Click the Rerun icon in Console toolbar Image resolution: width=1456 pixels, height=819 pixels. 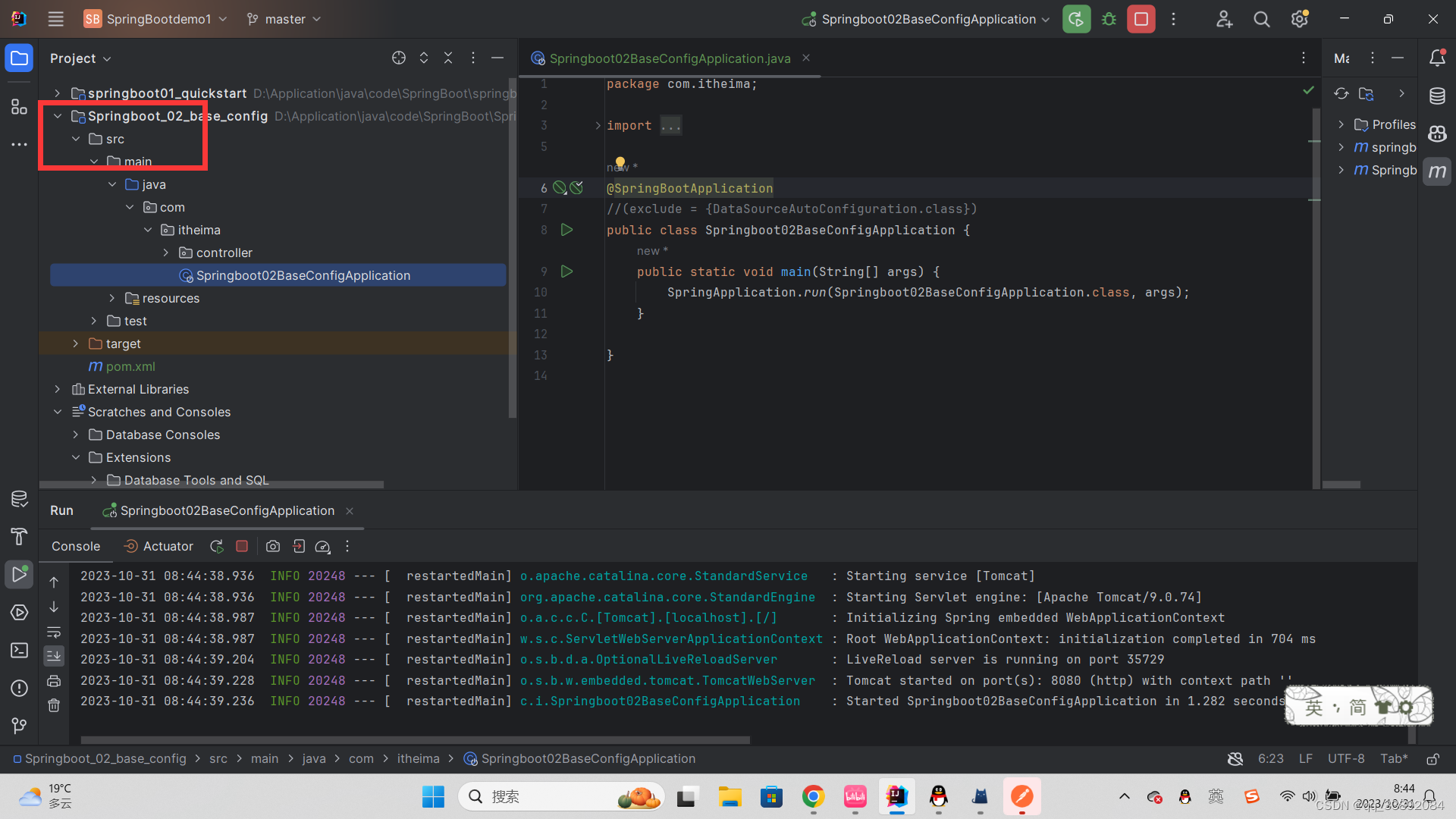point(217,546)
